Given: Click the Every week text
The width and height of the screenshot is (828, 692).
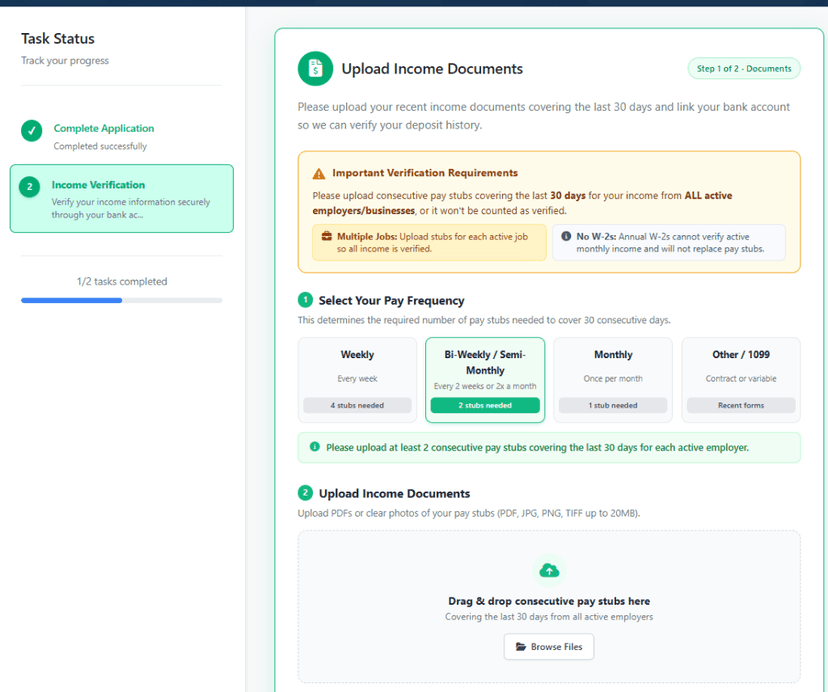Looking at the screenshot, I should 357,379.
